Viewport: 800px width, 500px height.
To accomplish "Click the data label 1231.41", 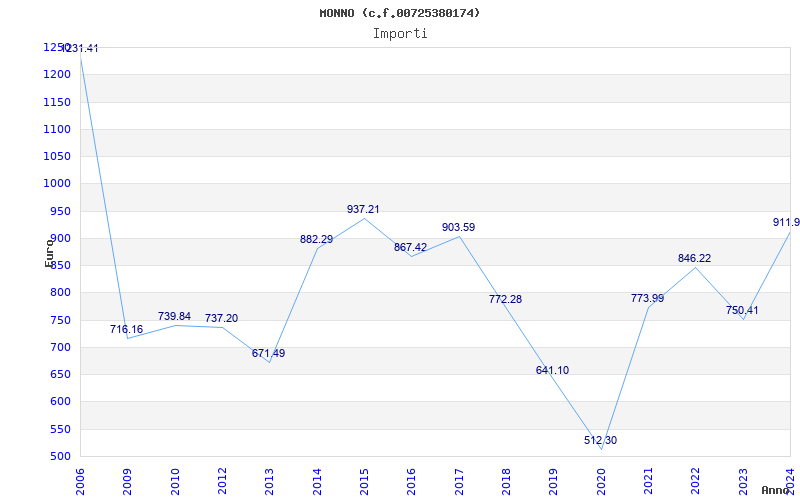I will (x=79, y=48).
